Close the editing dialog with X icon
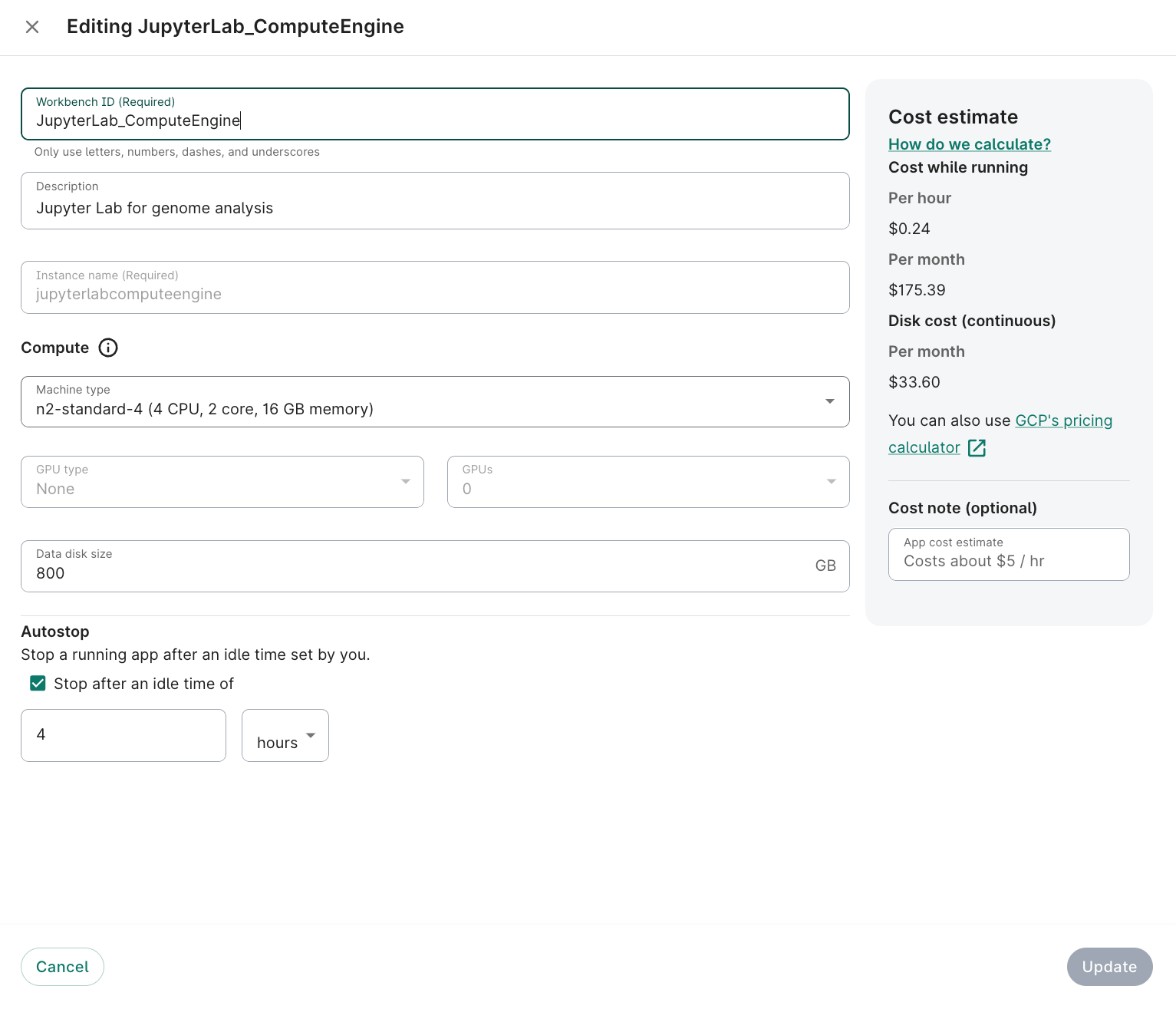The height and width of the screenshot is (1009, 1176). point(32,27)
